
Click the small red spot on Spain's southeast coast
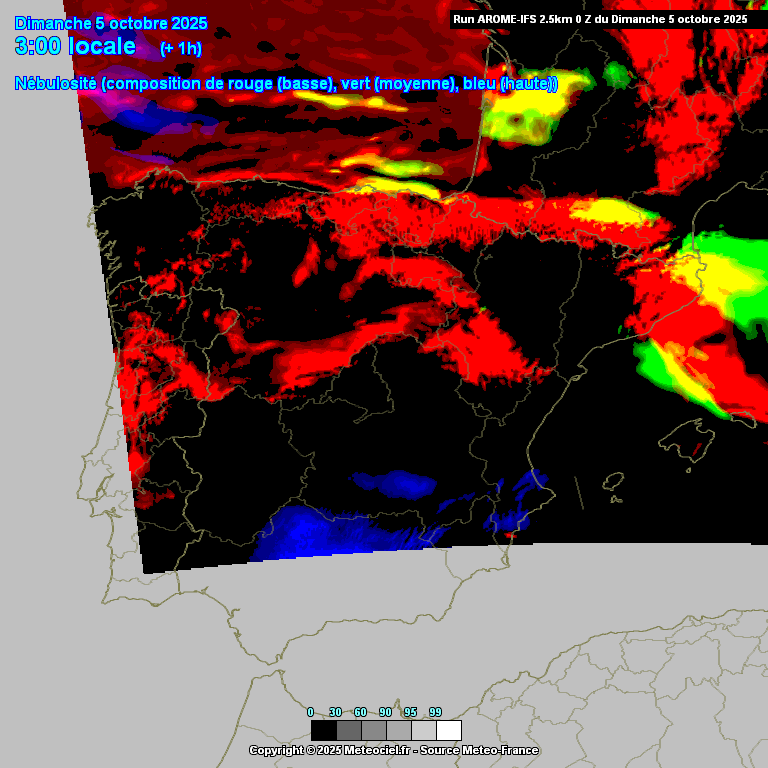click(x=511, y=537)
